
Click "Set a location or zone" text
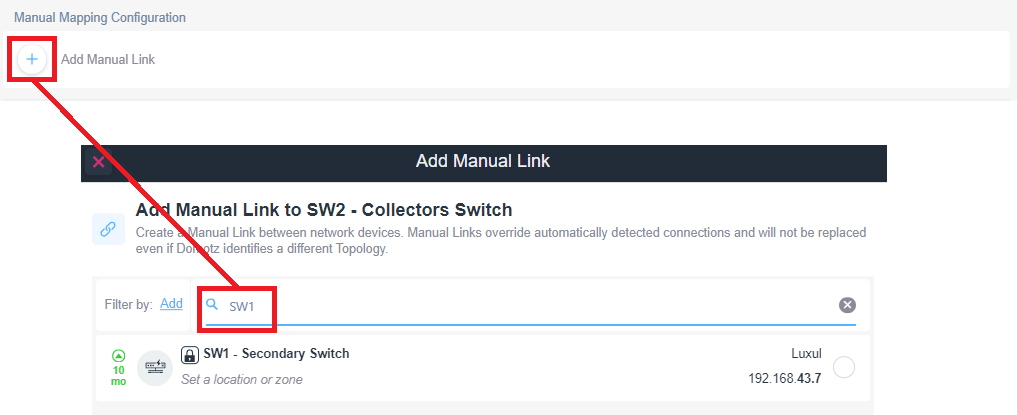241,380
